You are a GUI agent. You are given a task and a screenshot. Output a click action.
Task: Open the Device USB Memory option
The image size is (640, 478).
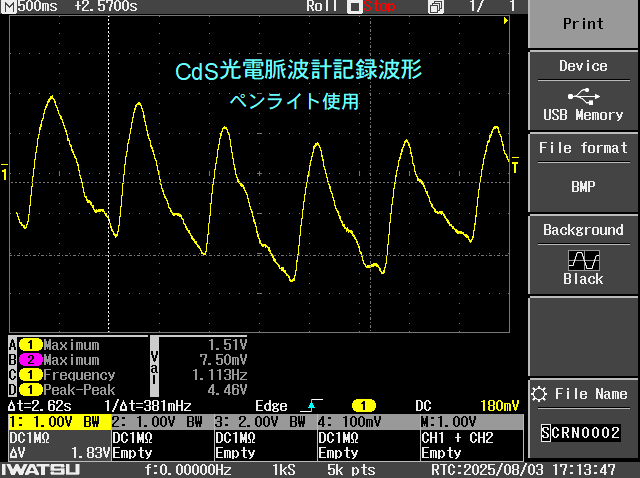tap(583, 91)
